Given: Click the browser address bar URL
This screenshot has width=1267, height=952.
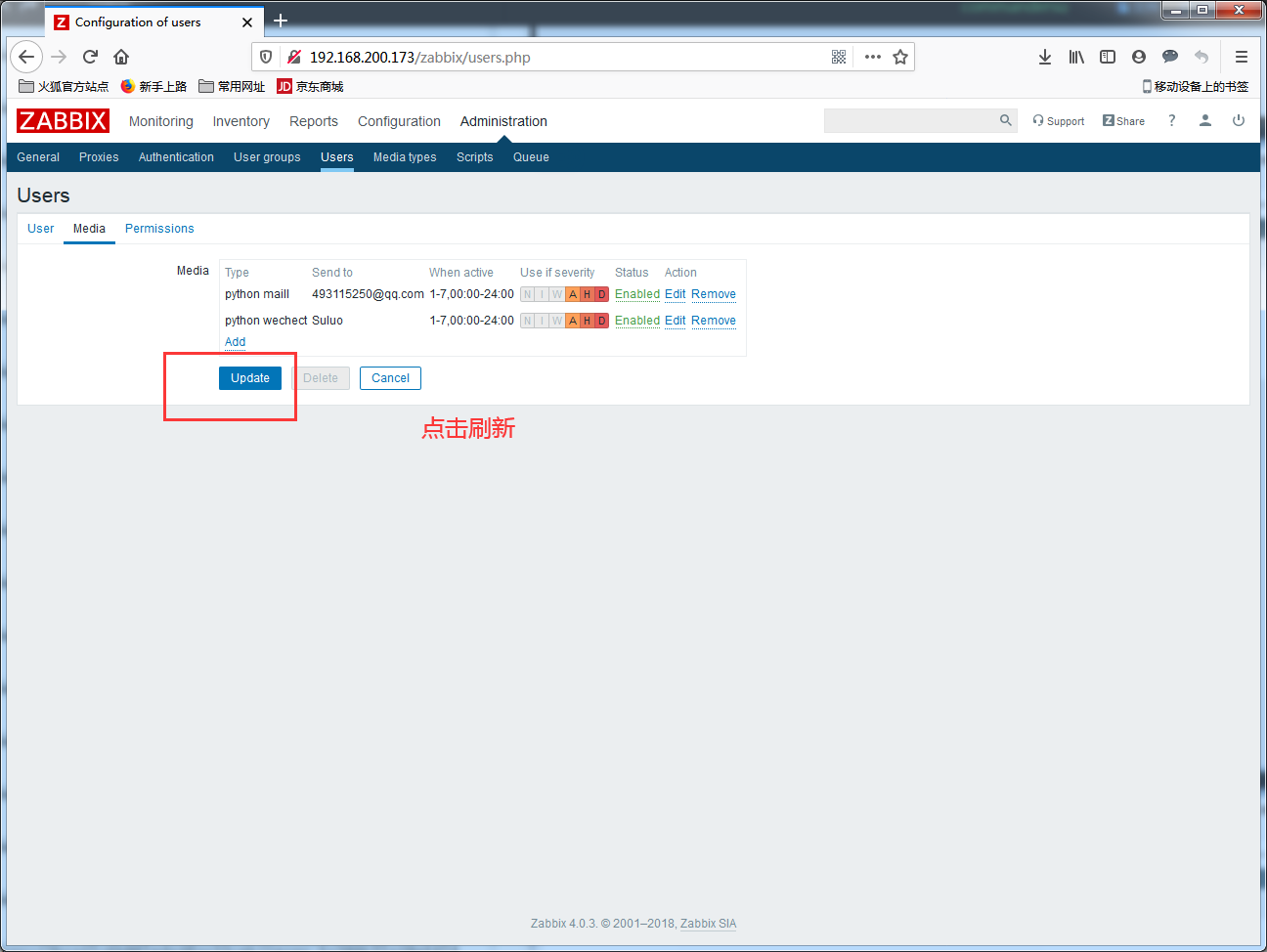Looking at the screenshot, I should (x=420, y=58).
